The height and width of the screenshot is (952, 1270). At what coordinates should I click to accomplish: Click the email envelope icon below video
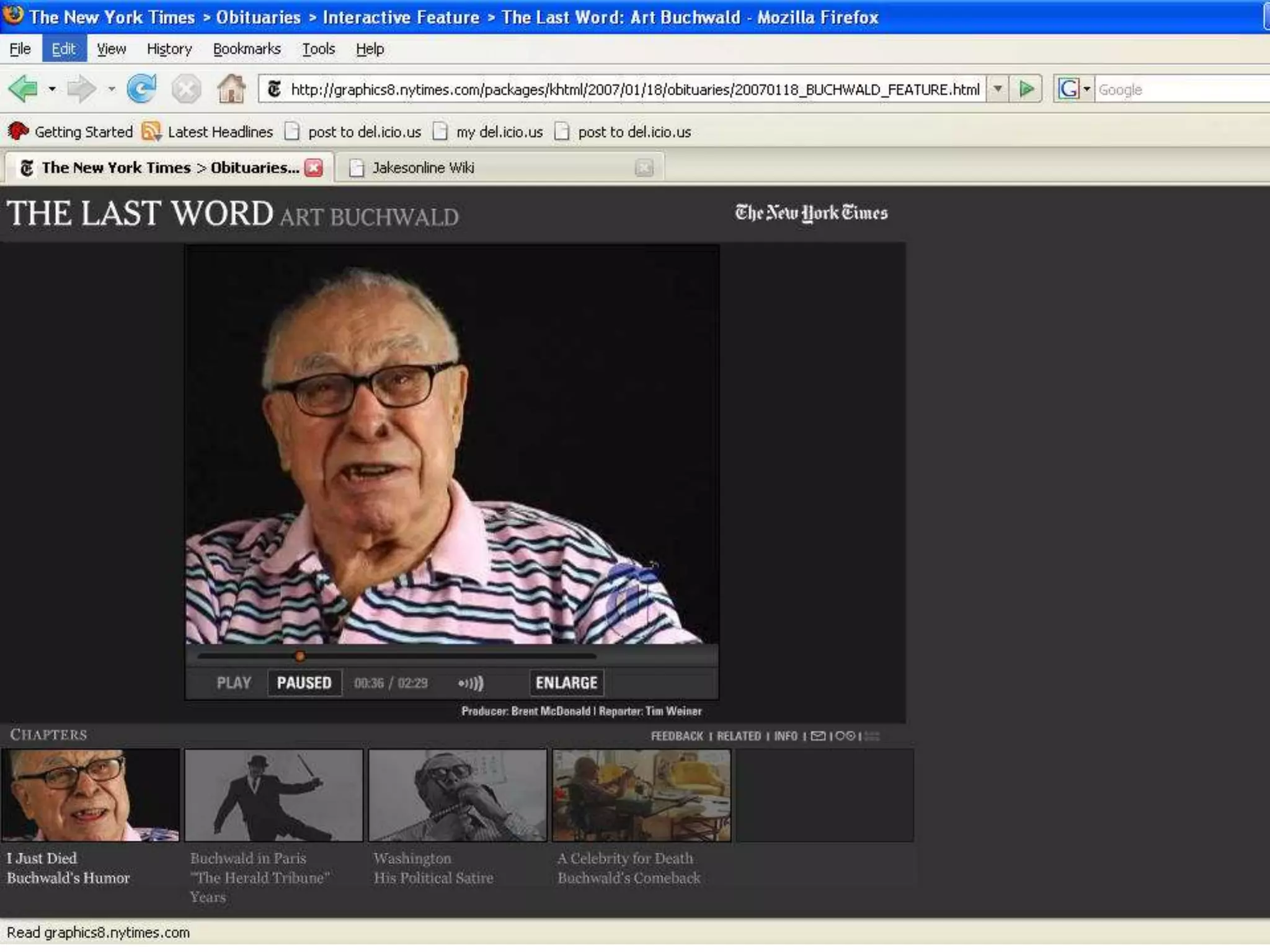818,736
